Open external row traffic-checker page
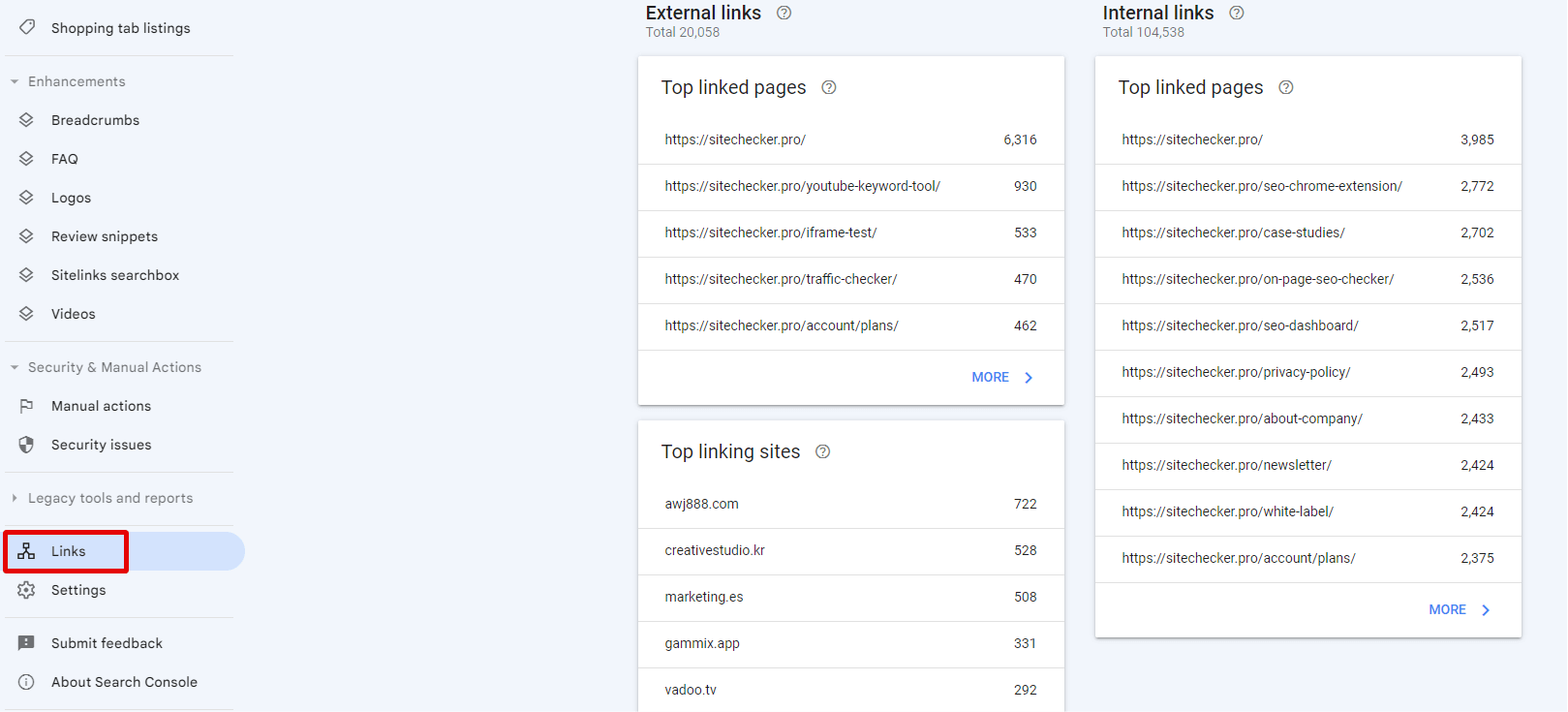The width and height of the screenshot is (1568, 712). (851, 279)
